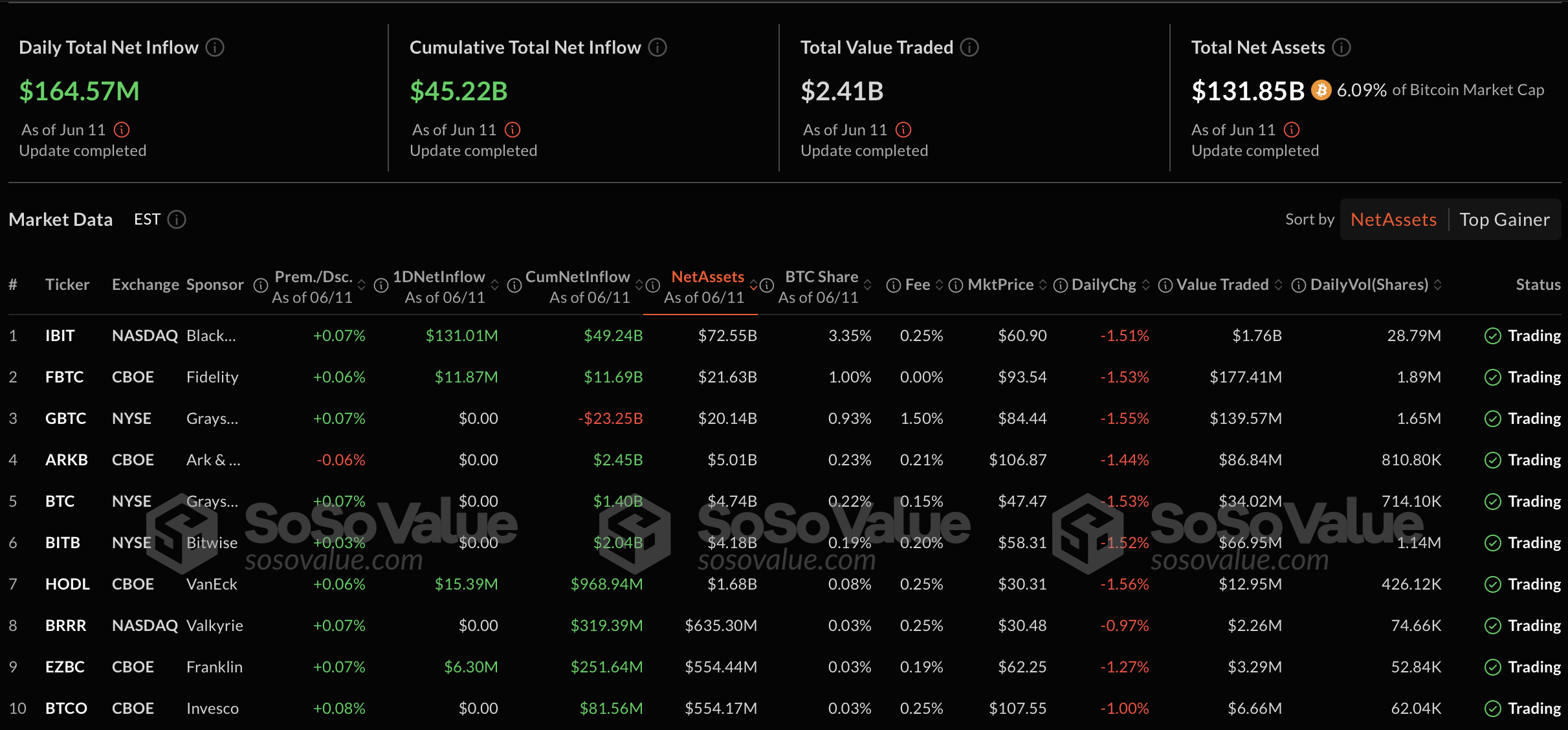The image size is (1568, 730).
Task: Select NetAssets sort option
Action: point(1393,219)
